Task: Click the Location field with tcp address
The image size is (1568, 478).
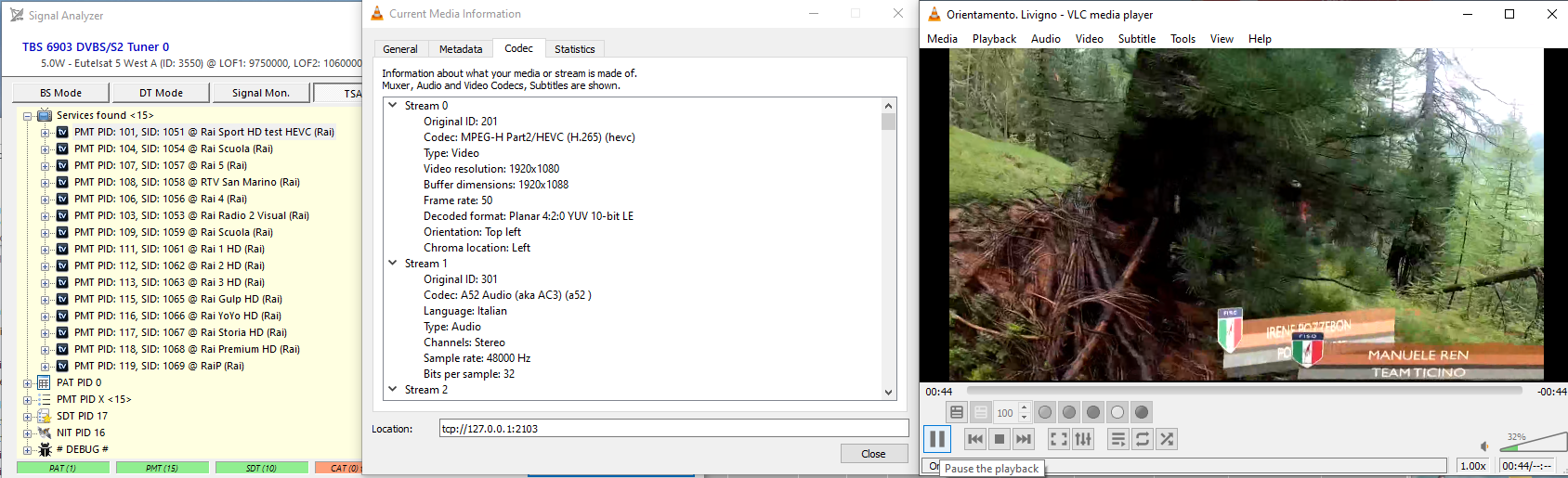Action: tap(673, 428)
